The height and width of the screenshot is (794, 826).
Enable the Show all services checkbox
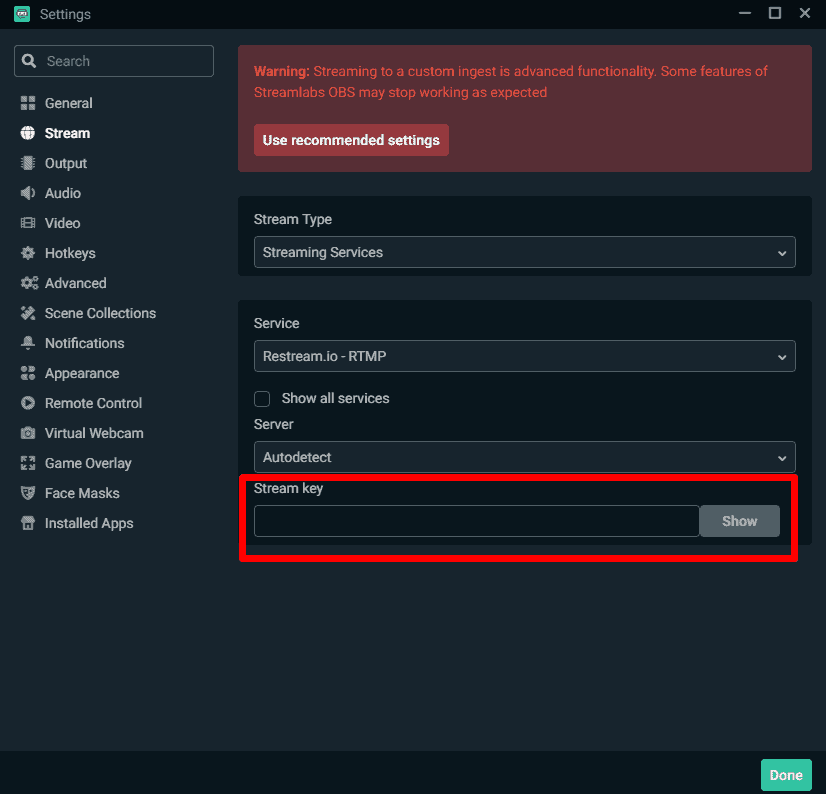click(262, 399)
